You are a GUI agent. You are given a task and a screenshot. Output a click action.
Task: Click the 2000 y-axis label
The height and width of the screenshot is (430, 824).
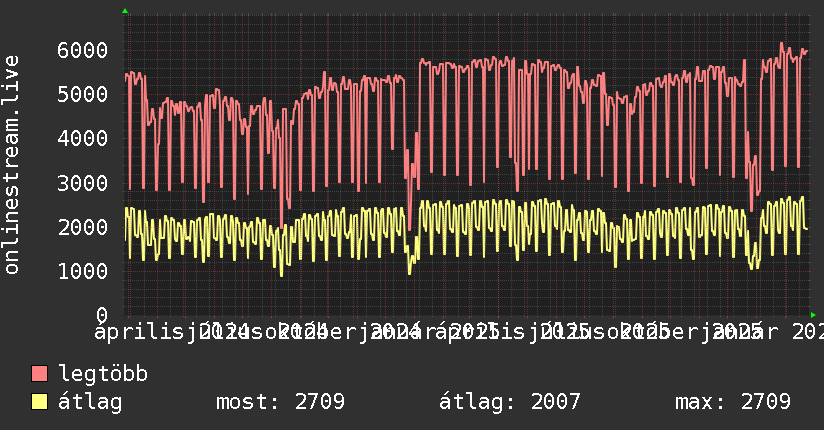pos(83,228)
